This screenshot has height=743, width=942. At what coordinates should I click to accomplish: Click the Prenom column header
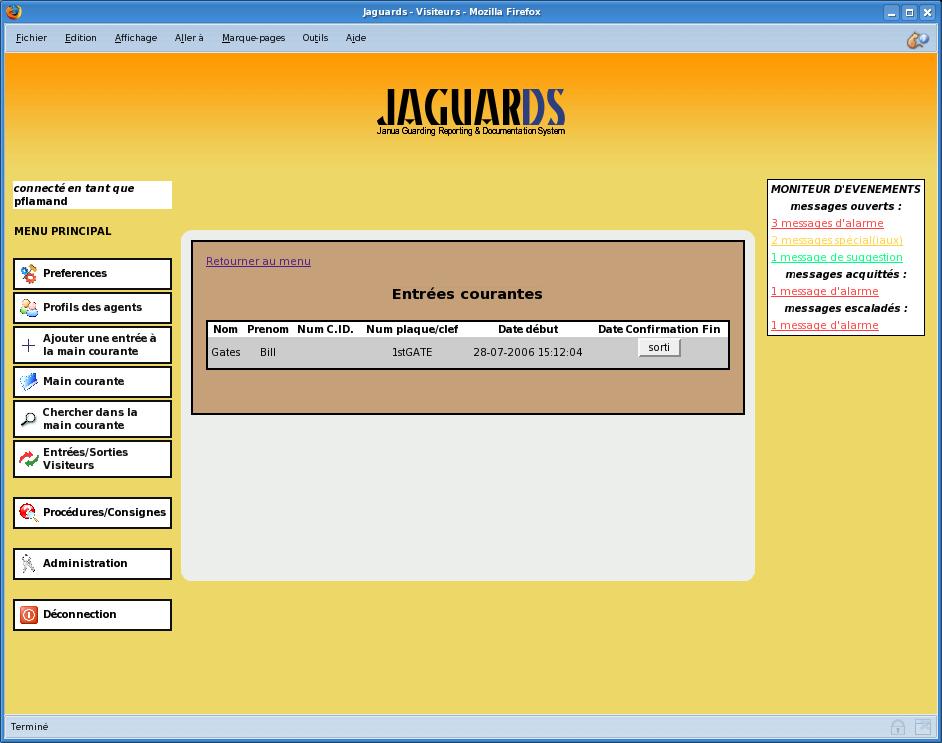pyautogui.click(x=268, y=329)
